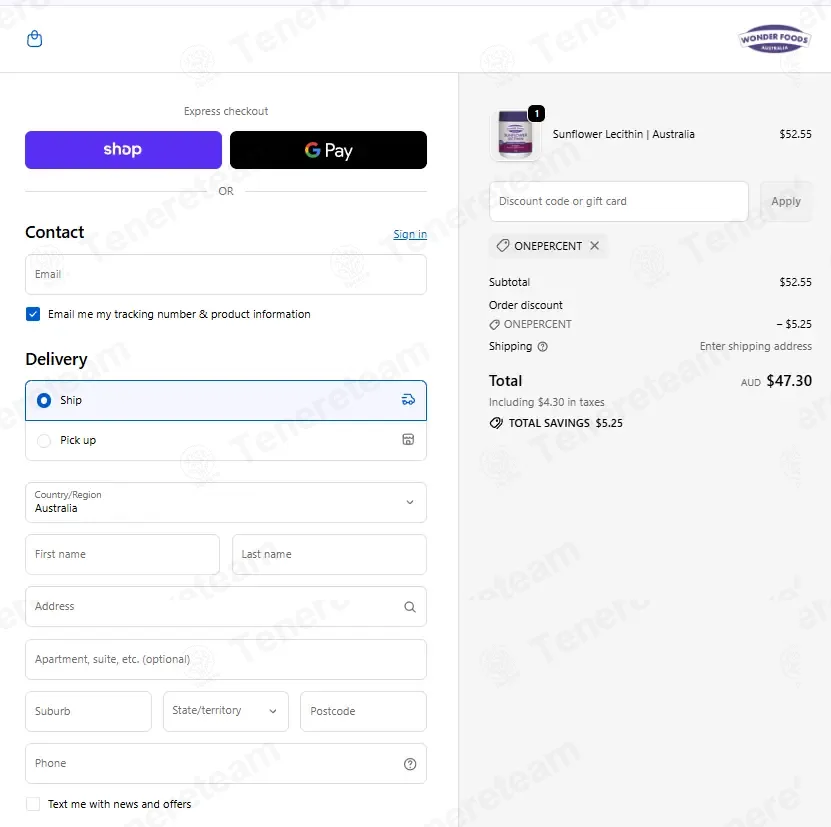Click the Wonder Foods Australia logo
This screenshot has width=831, height=827.
[x=774, y=39]
